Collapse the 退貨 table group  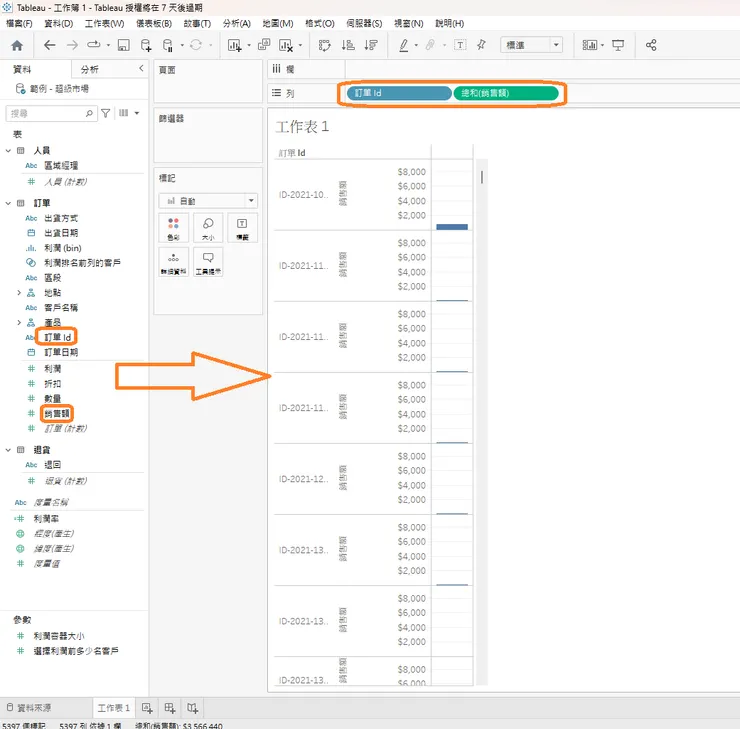[x=8, y=450]
